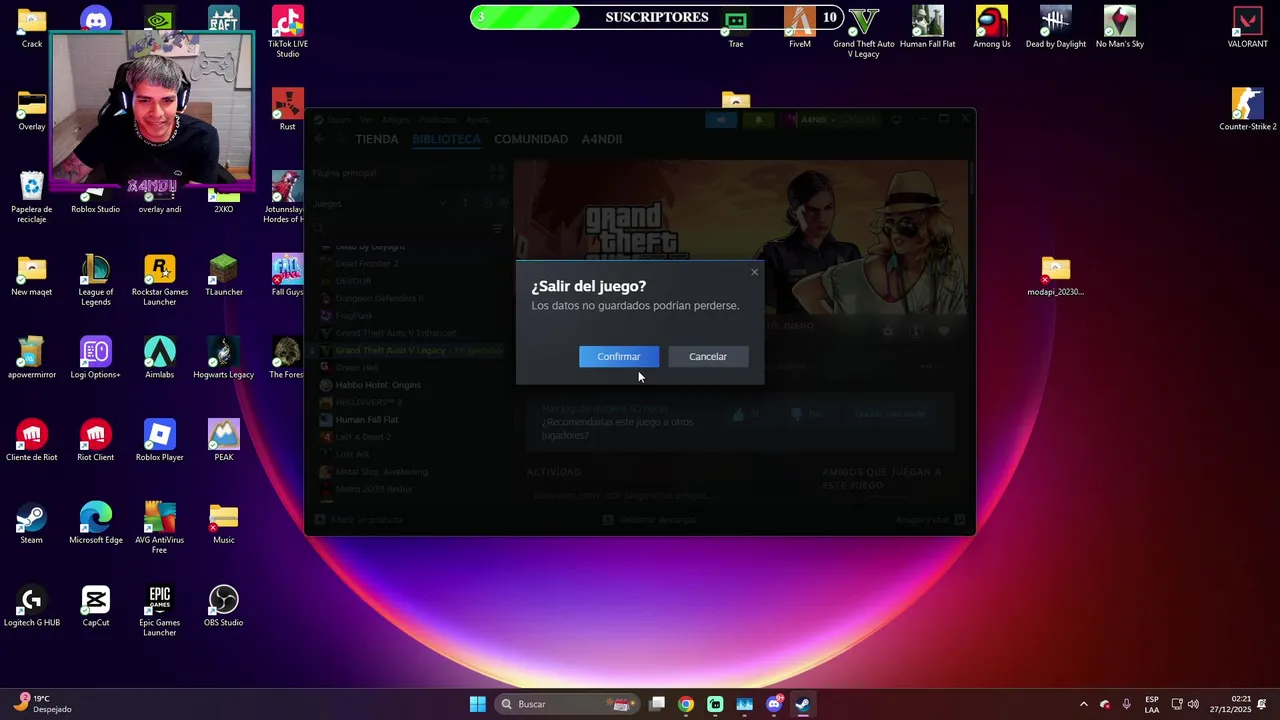The height and width of the screenshot is (720, 1280).
Task: Open apowermirror desktop icon
Action: tap(32, 358)
